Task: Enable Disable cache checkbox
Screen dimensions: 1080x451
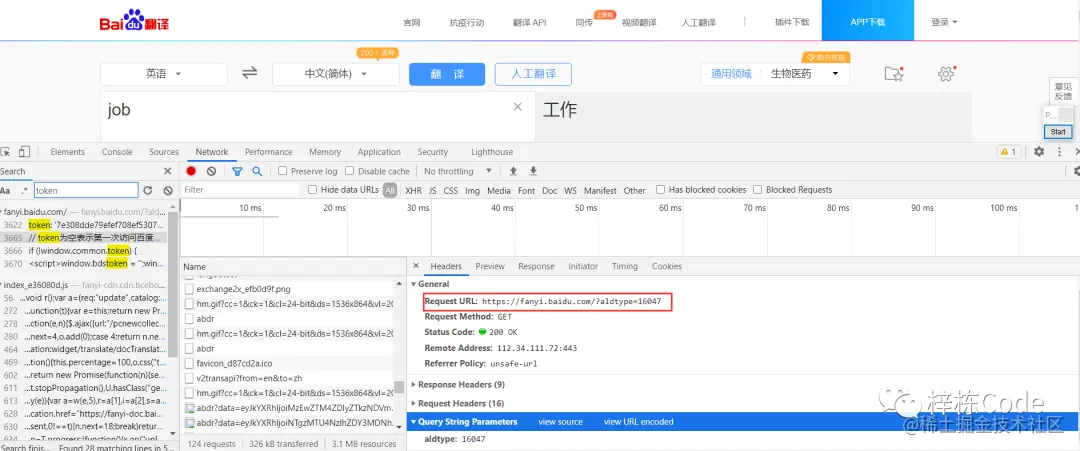Action: tap(349, 171)
